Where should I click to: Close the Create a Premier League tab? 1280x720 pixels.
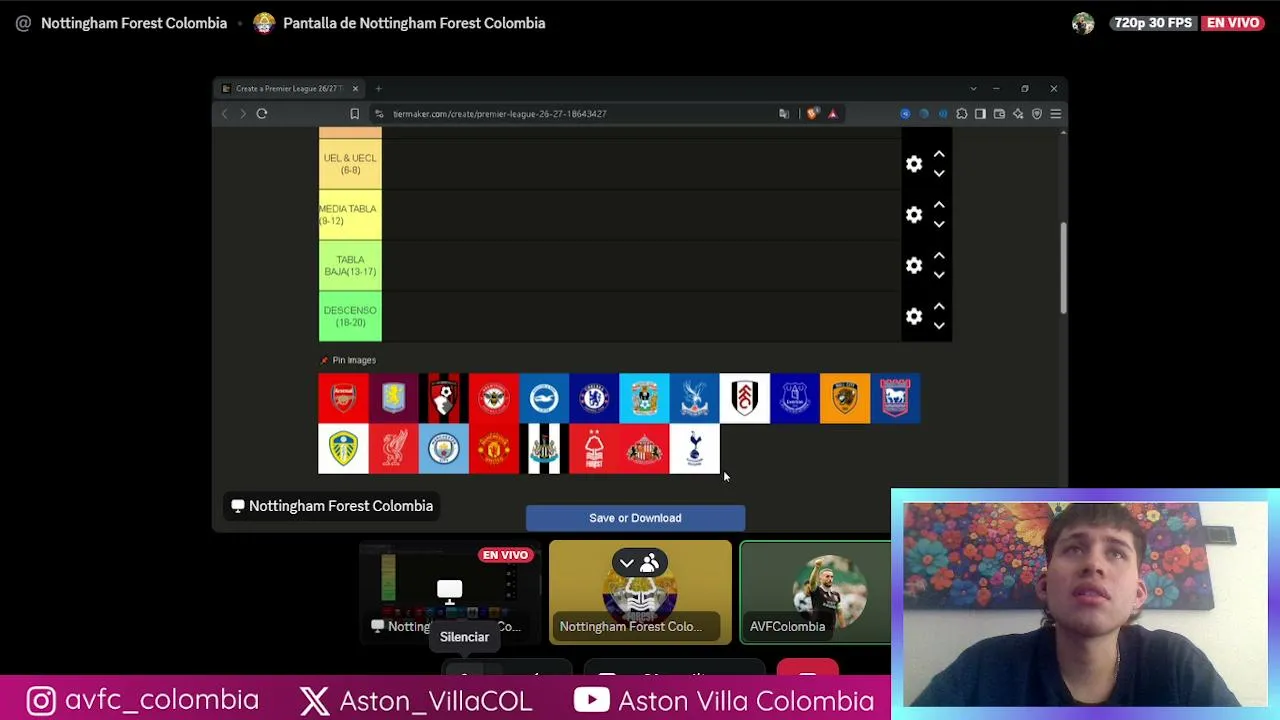coord(355,89)
